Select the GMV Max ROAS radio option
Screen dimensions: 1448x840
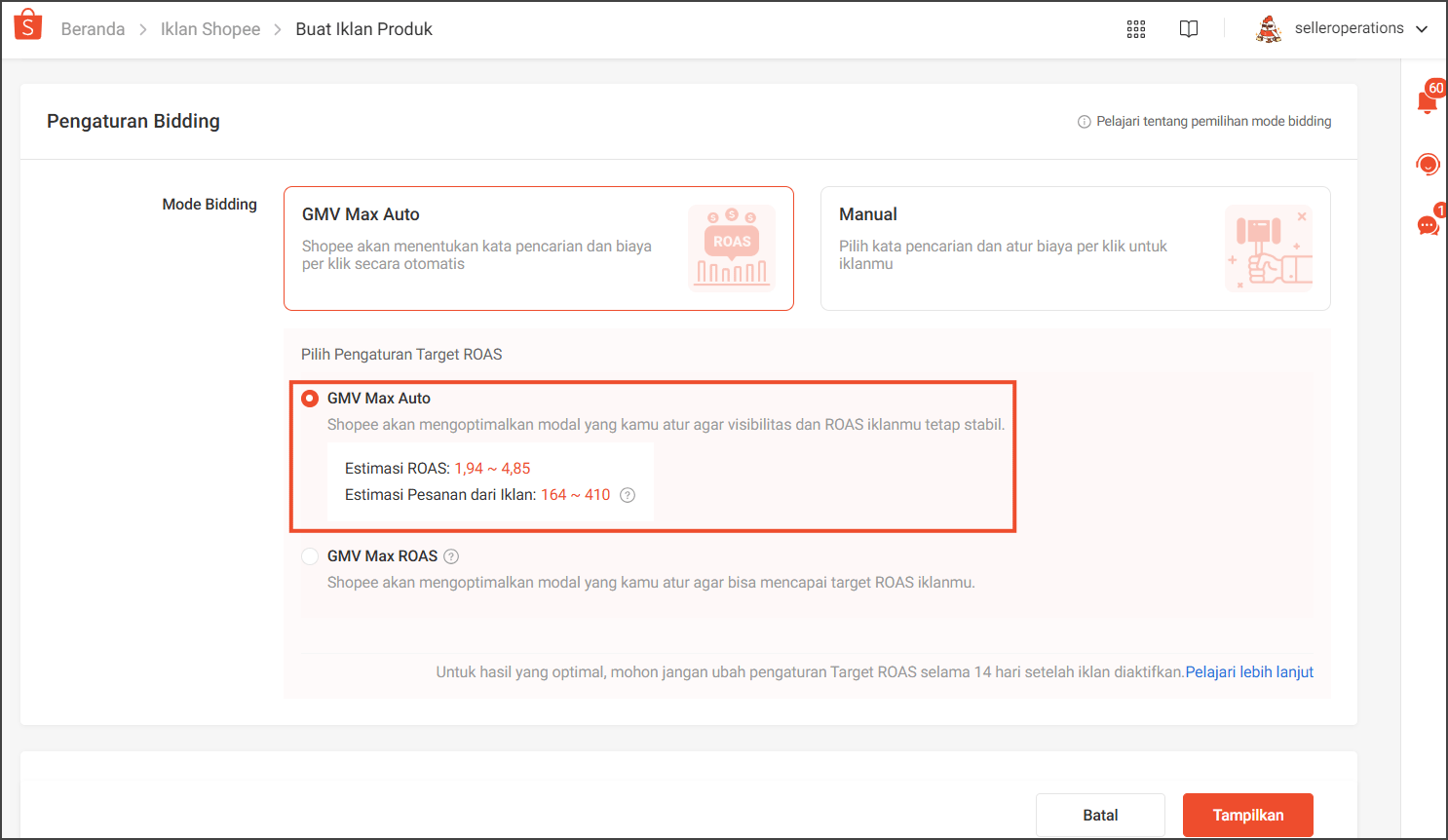(x=309, y=556)
